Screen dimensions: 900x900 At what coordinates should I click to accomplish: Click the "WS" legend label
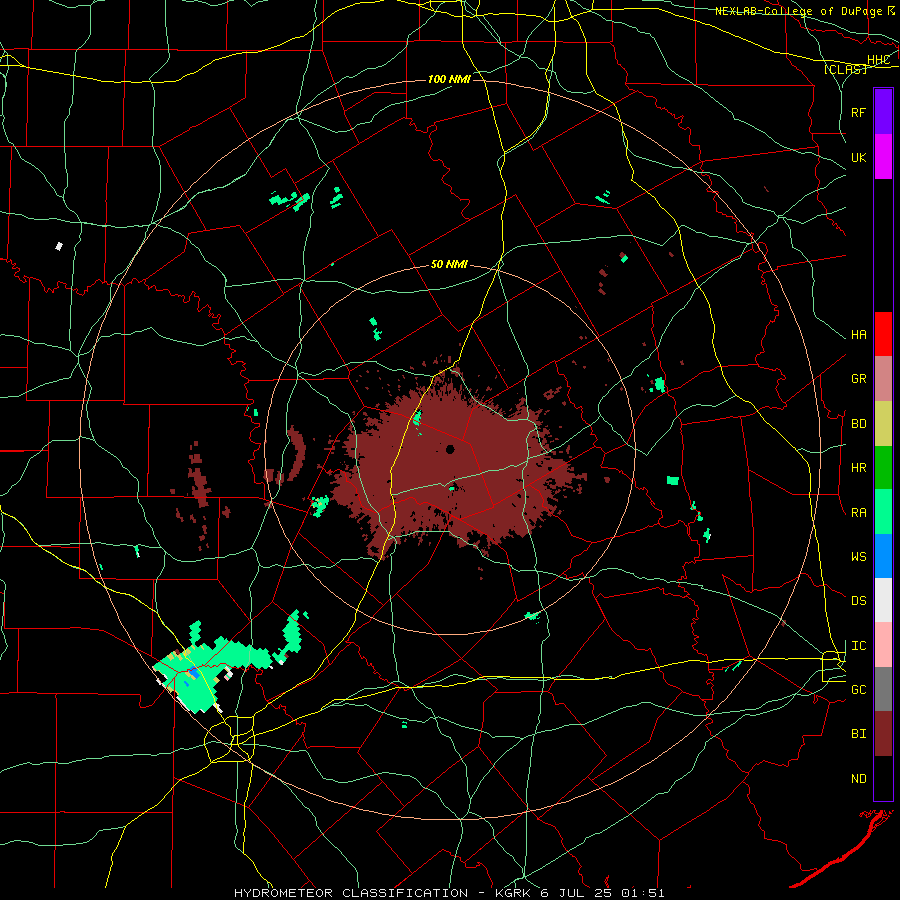click(x=859, y=557)
